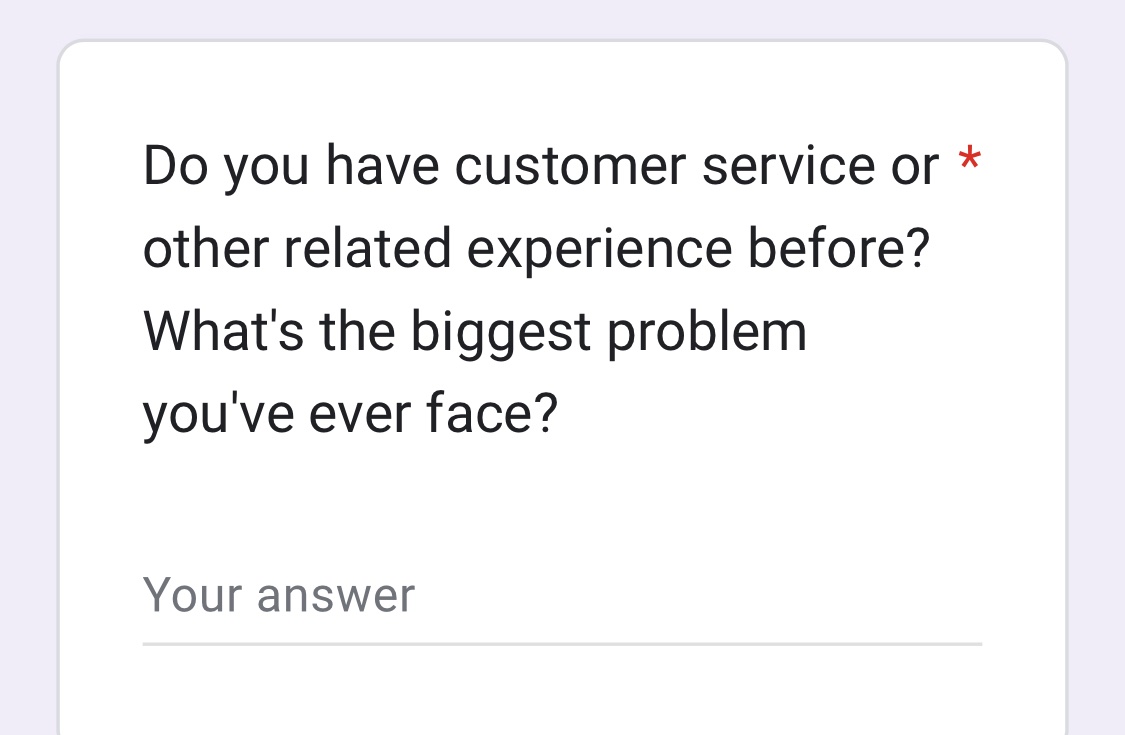The width and height of the screenshot is (1125, 735).
Task: Click the word "answer" in the placeholder
Action: [x=335, y=596]
